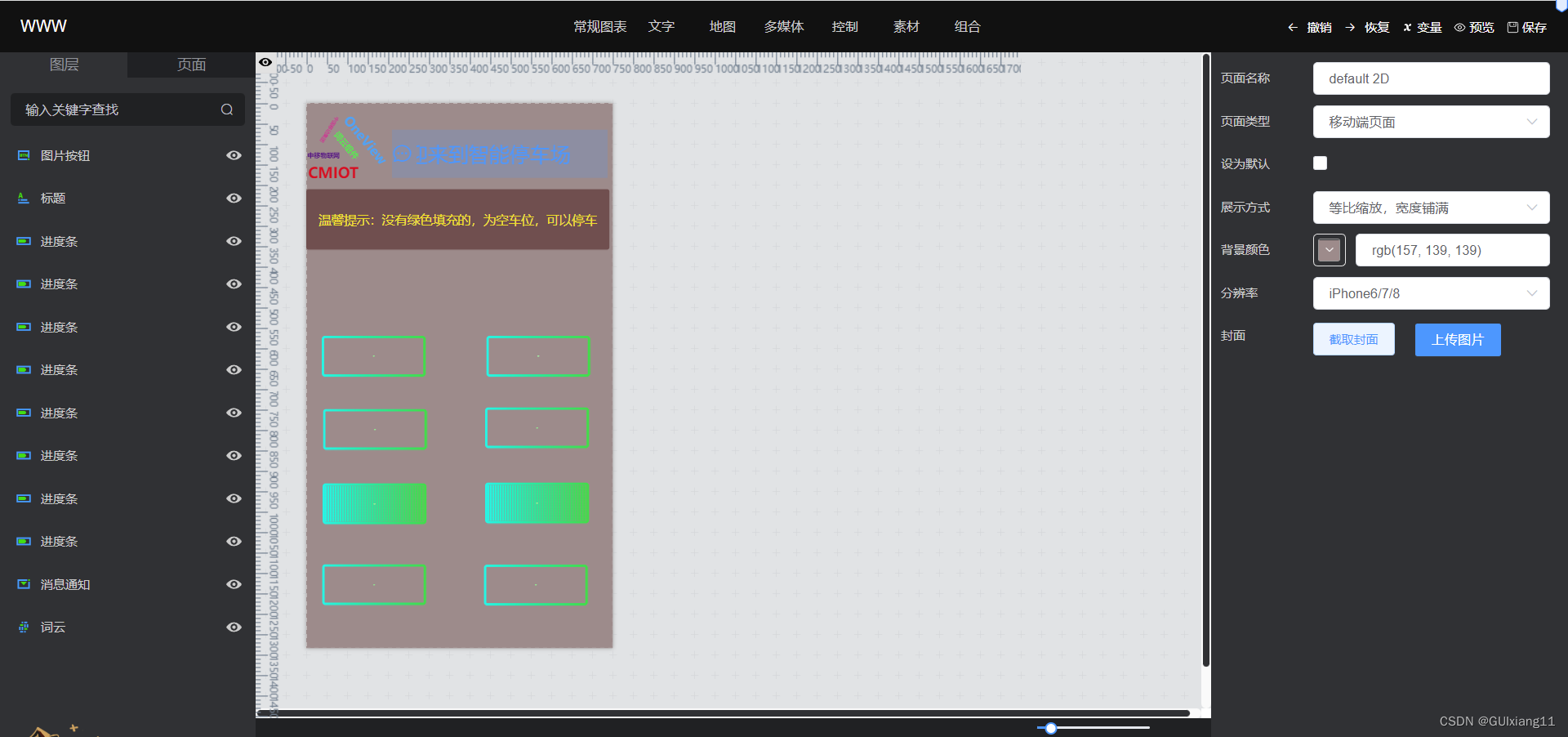Select the 温馨提示 notice box on canvas
This screenshot has height=737, width=1568.
pyautogui.click(x=457, y=219)
